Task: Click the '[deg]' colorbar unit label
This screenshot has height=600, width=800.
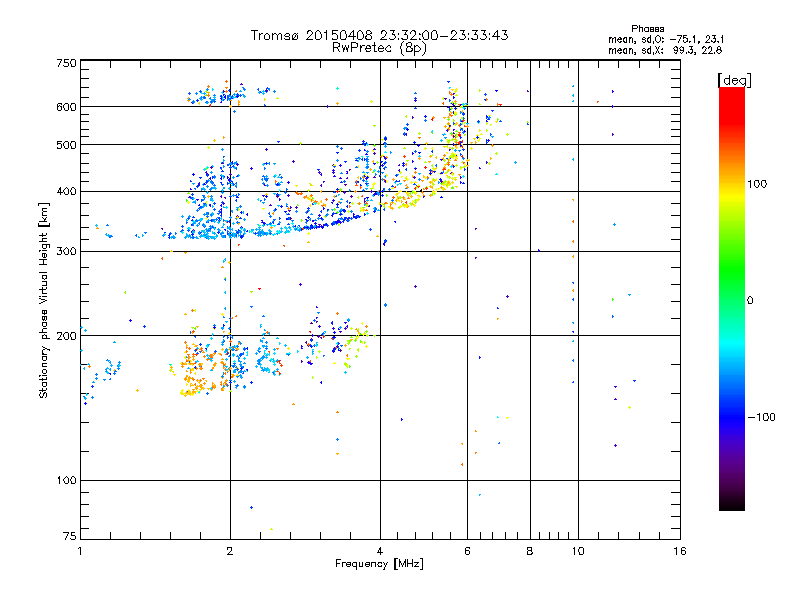Action: 734,80
